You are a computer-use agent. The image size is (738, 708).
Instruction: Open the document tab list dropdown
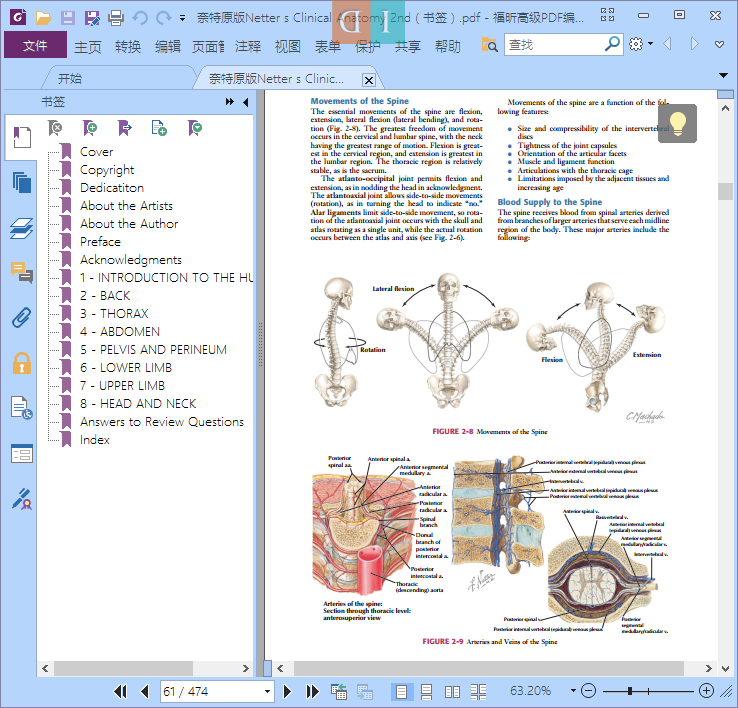[723, 75]
